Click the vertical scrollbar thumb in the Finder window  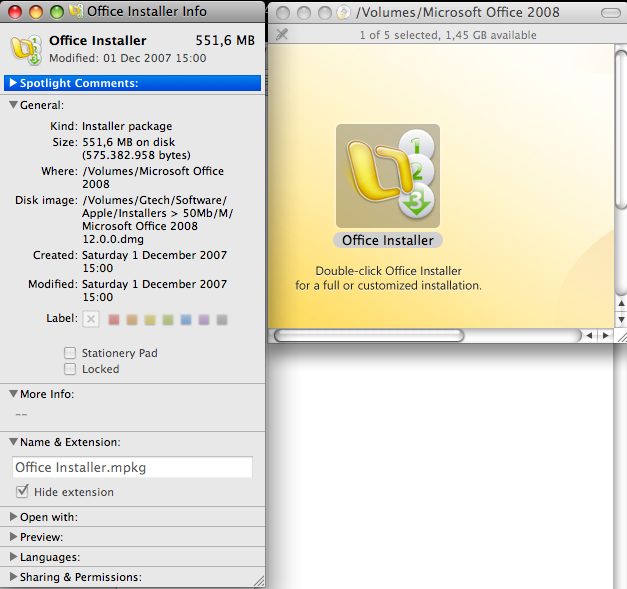pos(621,130)
